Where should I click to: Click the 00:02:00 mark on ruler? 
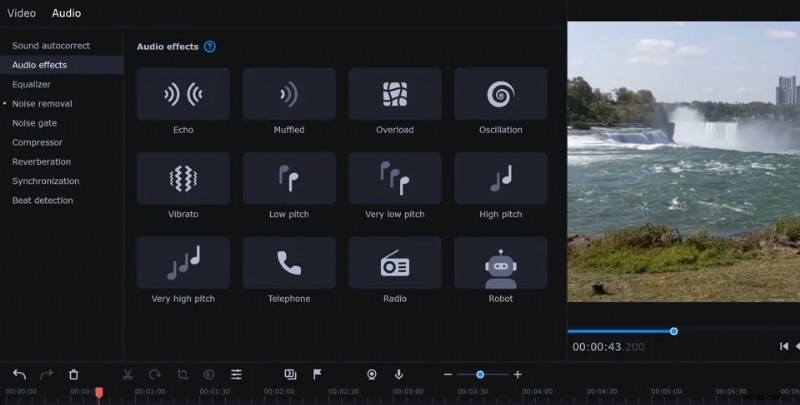(x=279, y=392)
